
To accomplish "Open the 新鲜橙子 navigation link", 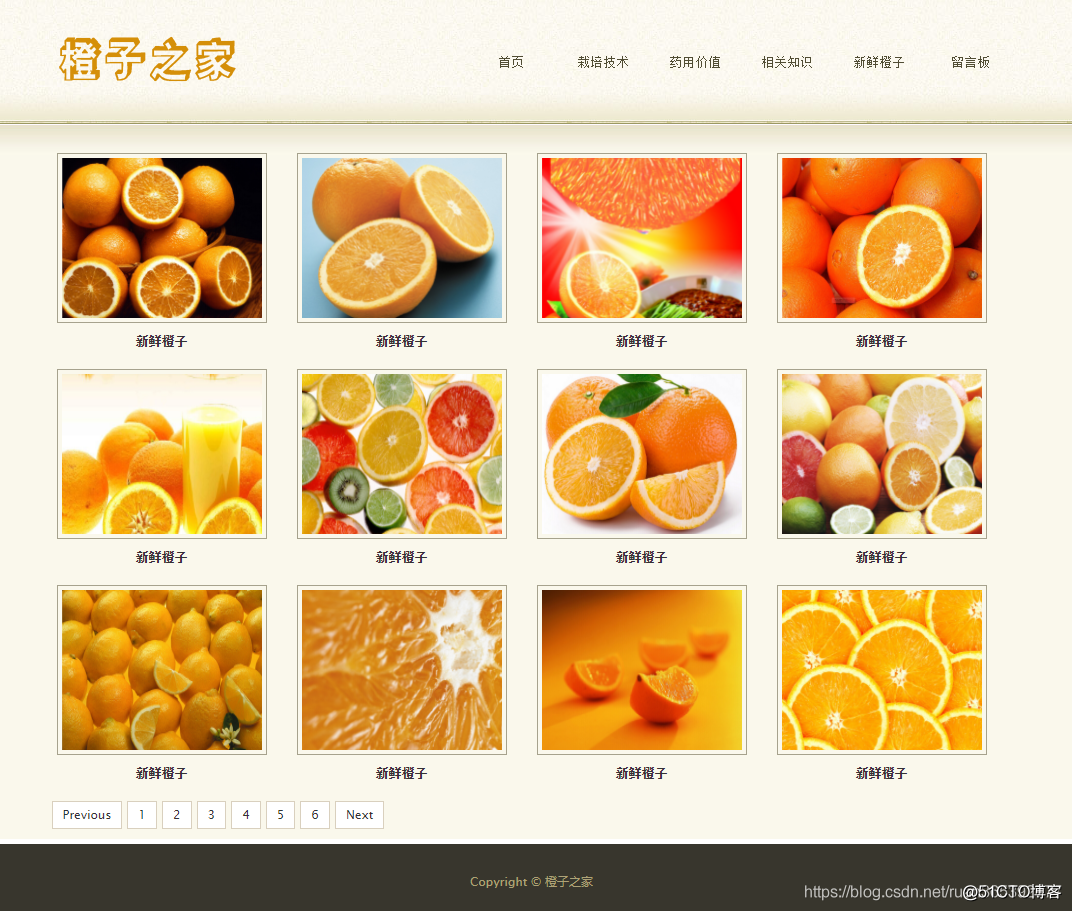I will pyautogui.click(x=878, y=61).
